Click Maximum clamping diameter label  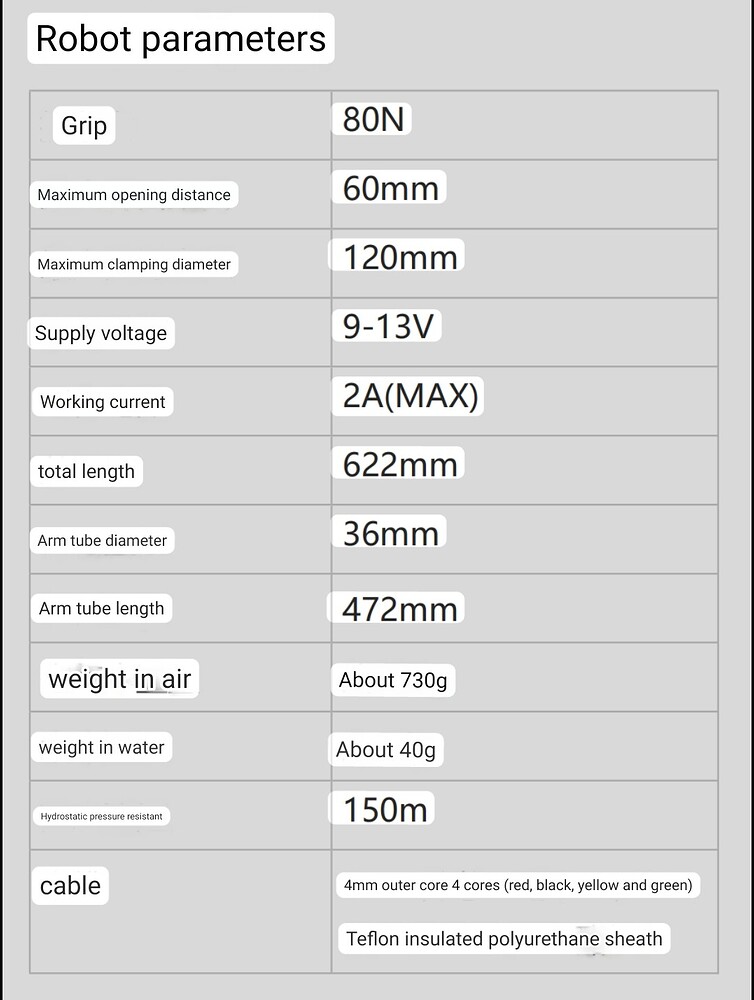click(134, 265)
